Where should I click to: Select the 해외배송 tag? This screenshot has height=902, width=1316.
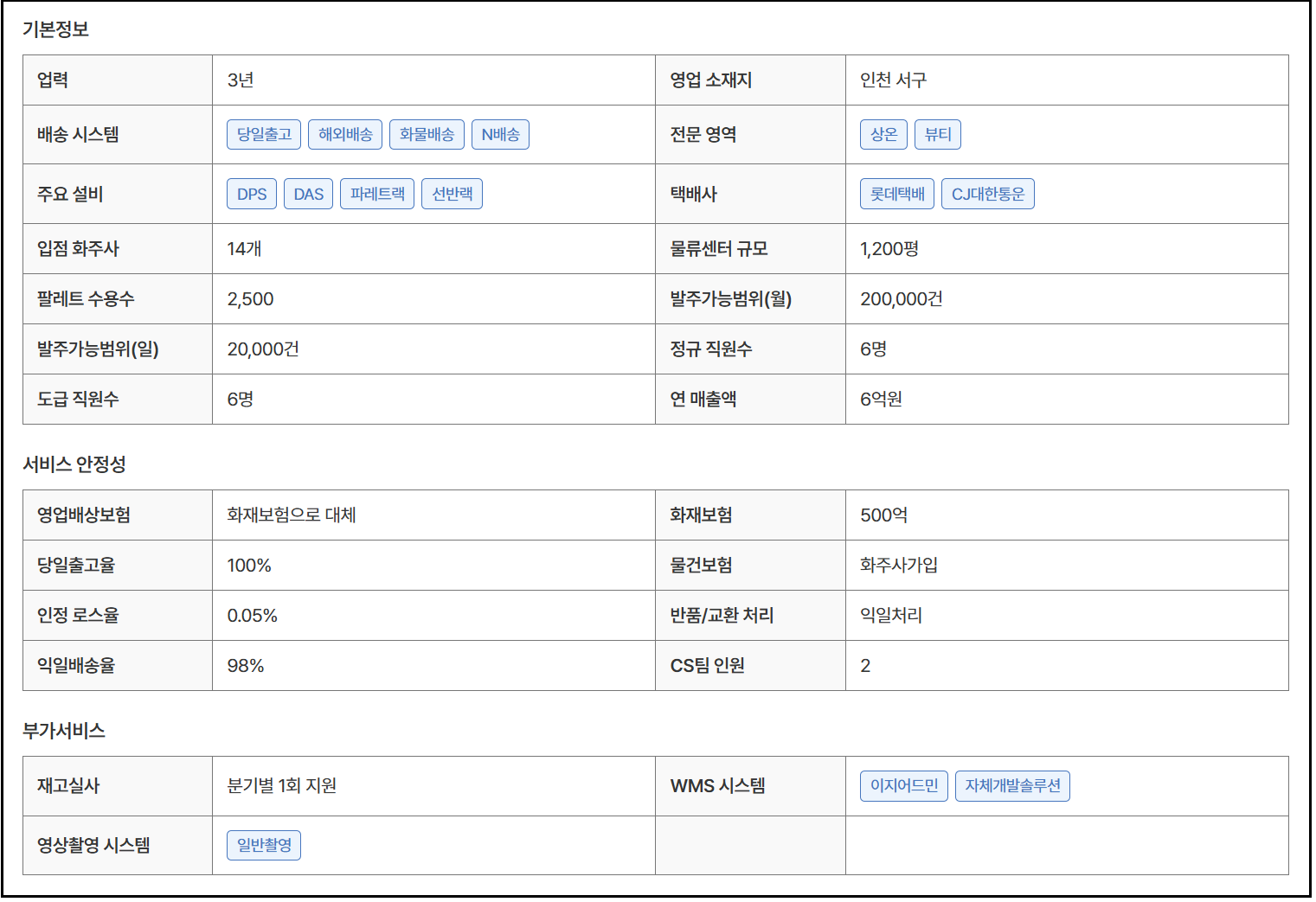pyautogui.click(x=345, y=135)
